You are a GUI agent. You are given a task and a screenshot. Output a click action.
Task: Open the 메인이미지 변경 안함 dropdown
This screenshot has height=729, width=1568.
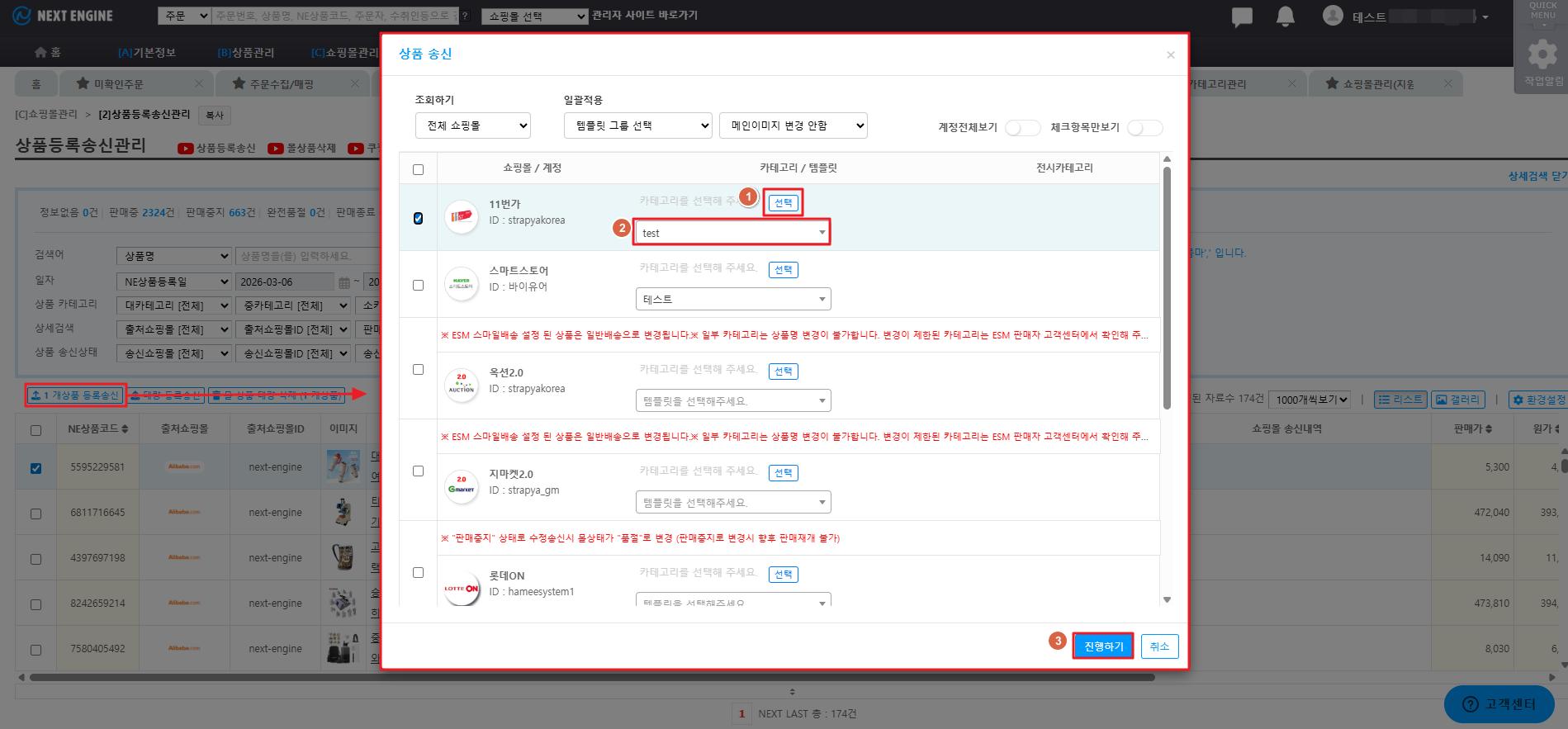pos(793,125)
